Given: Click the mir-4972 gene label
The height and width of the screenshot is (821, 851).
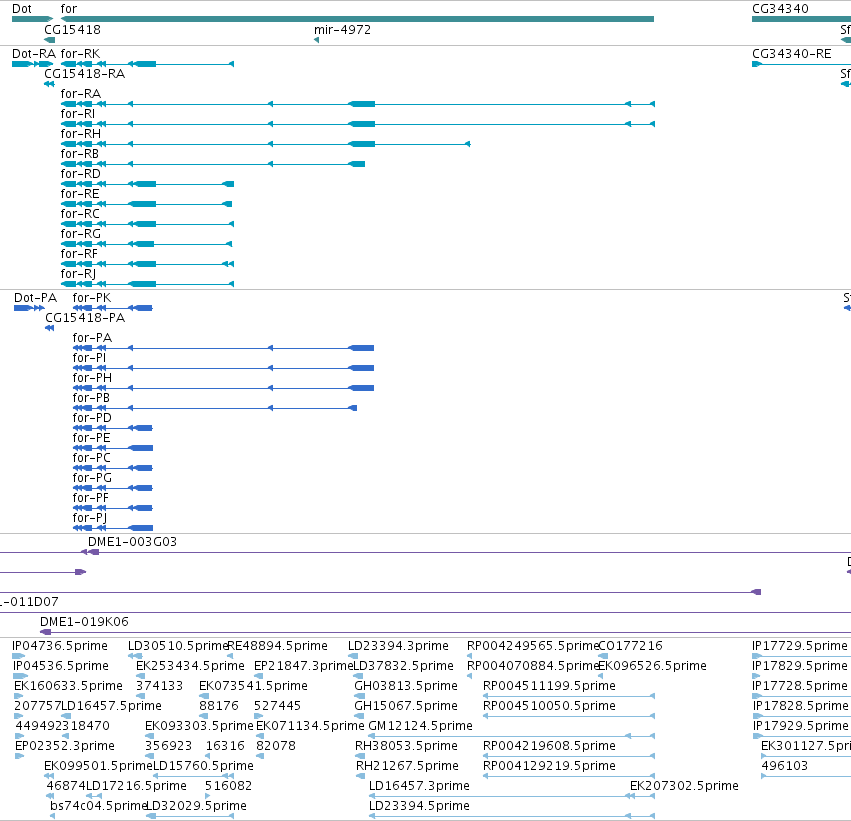Looking at the screenshot, I should [x=342, y=30].
